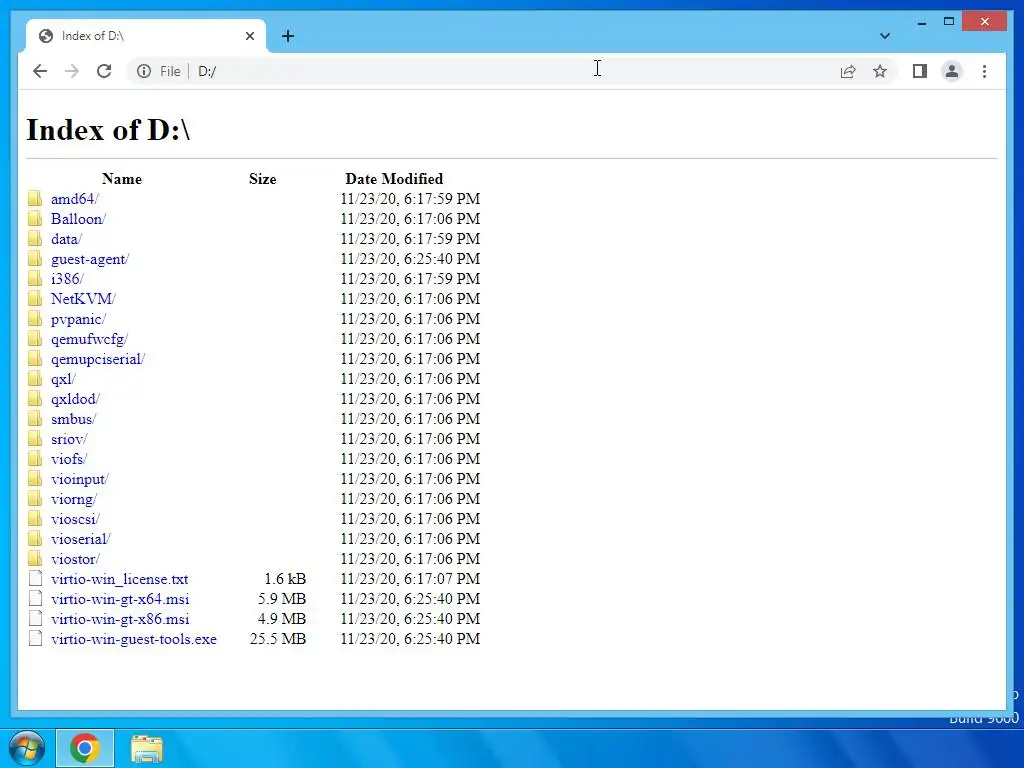Image resolution: width=1024 pixels, height=768 pixels.
Task: Click the Size column header
Action: tap(263, 179)
